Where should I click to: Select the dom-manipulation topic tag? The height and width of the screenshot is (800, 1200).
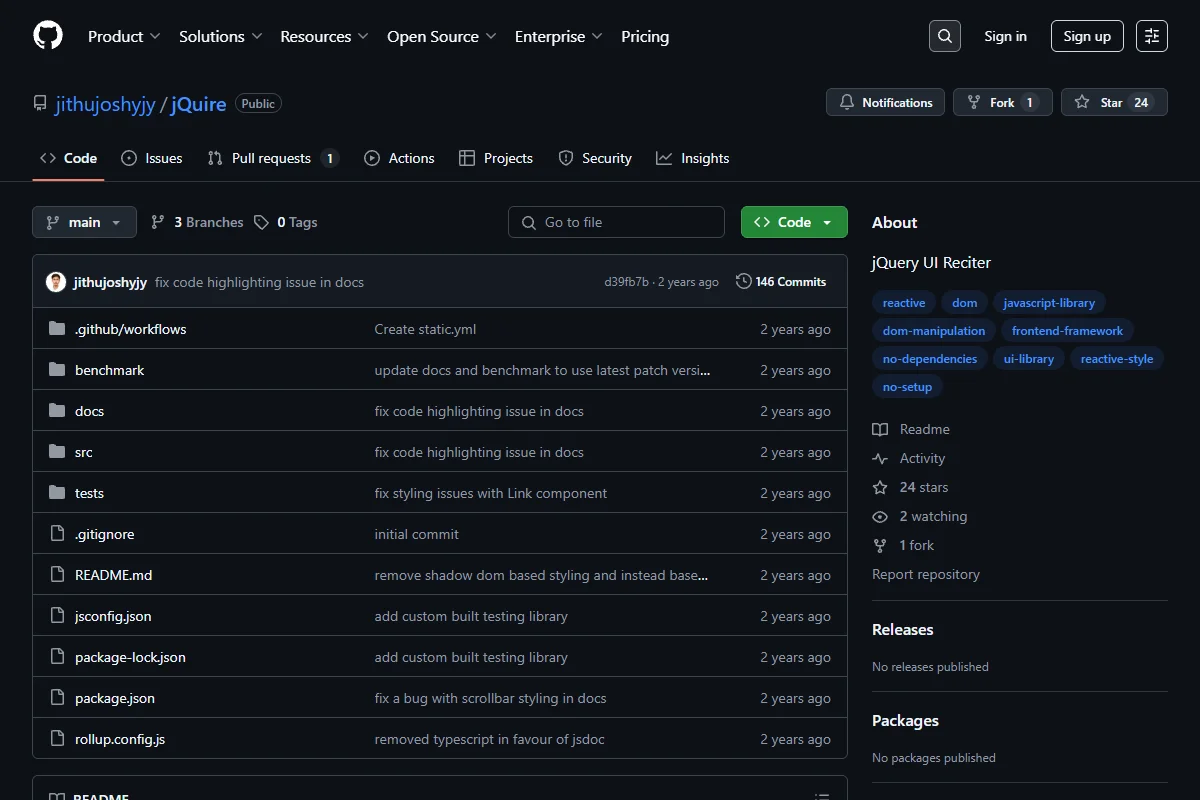point(934,331)
